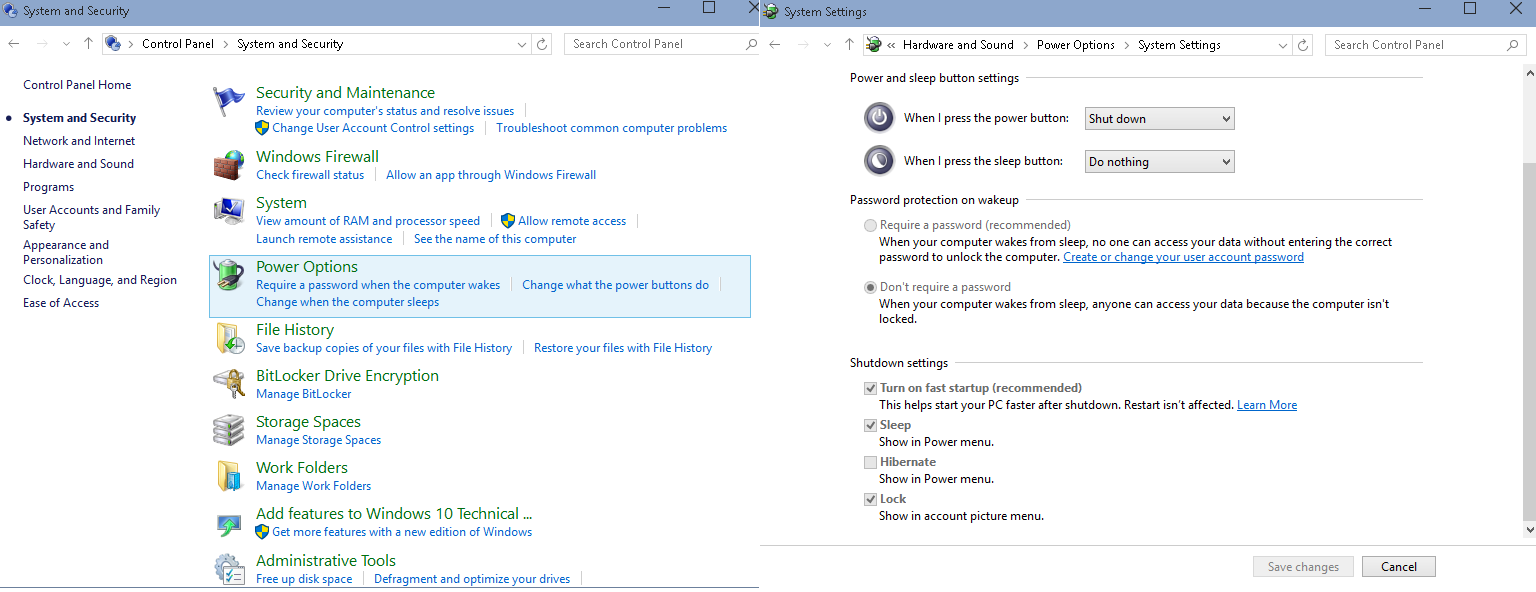Expand address history in System and Security window
Viewport: 1536px width, 592px height.
522,44
